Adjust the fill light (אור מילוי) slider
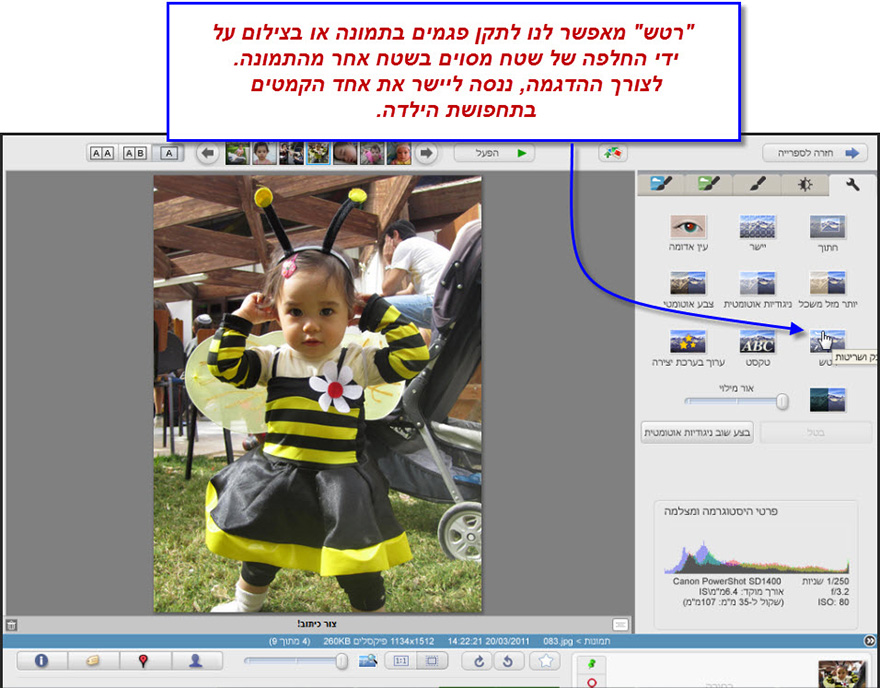Image resolution: width=880 pixels, height=688 pixels. point(780,402)
